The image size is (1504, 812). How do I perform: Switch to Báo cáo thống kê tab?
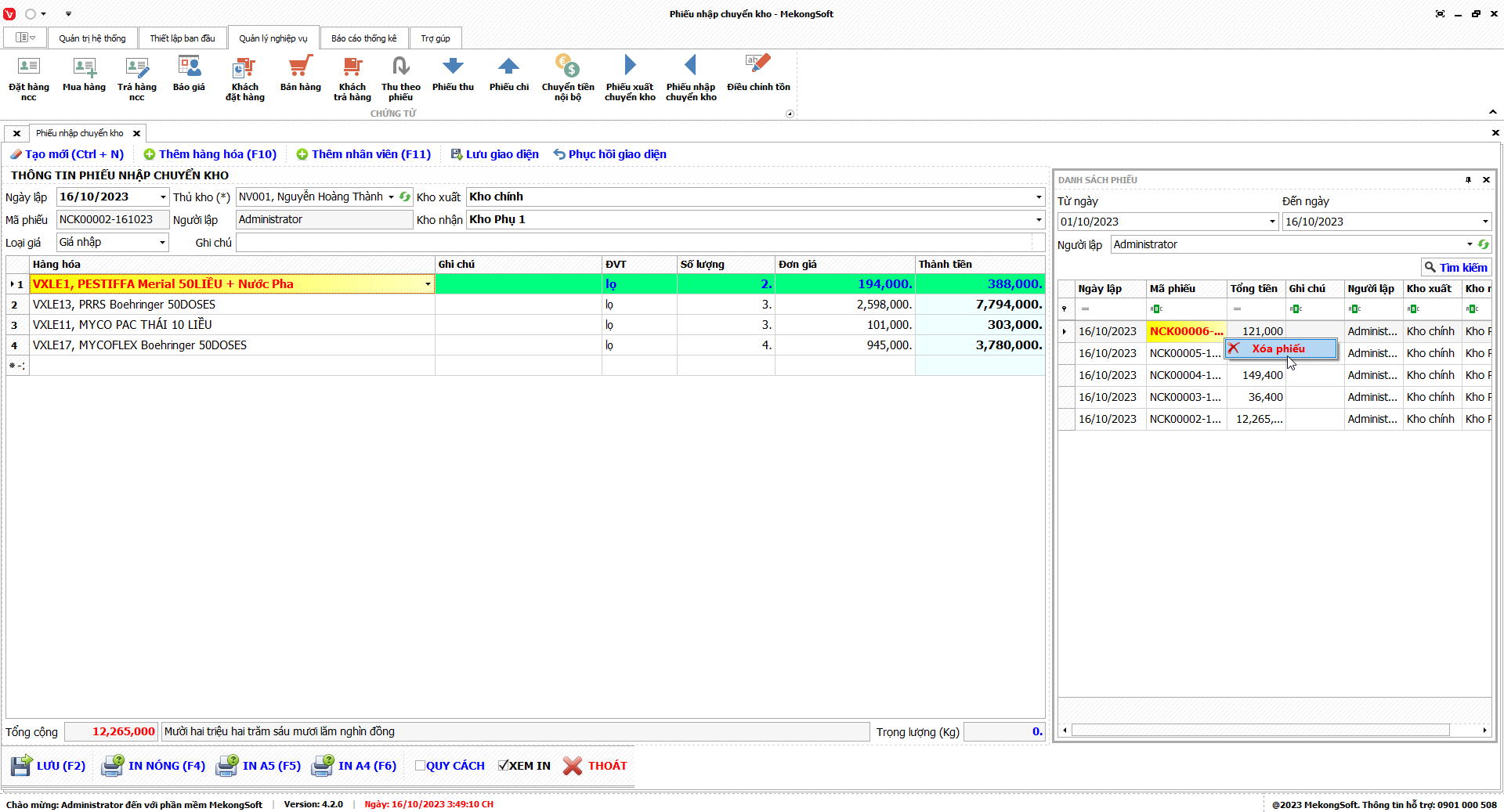pos(363,38)
